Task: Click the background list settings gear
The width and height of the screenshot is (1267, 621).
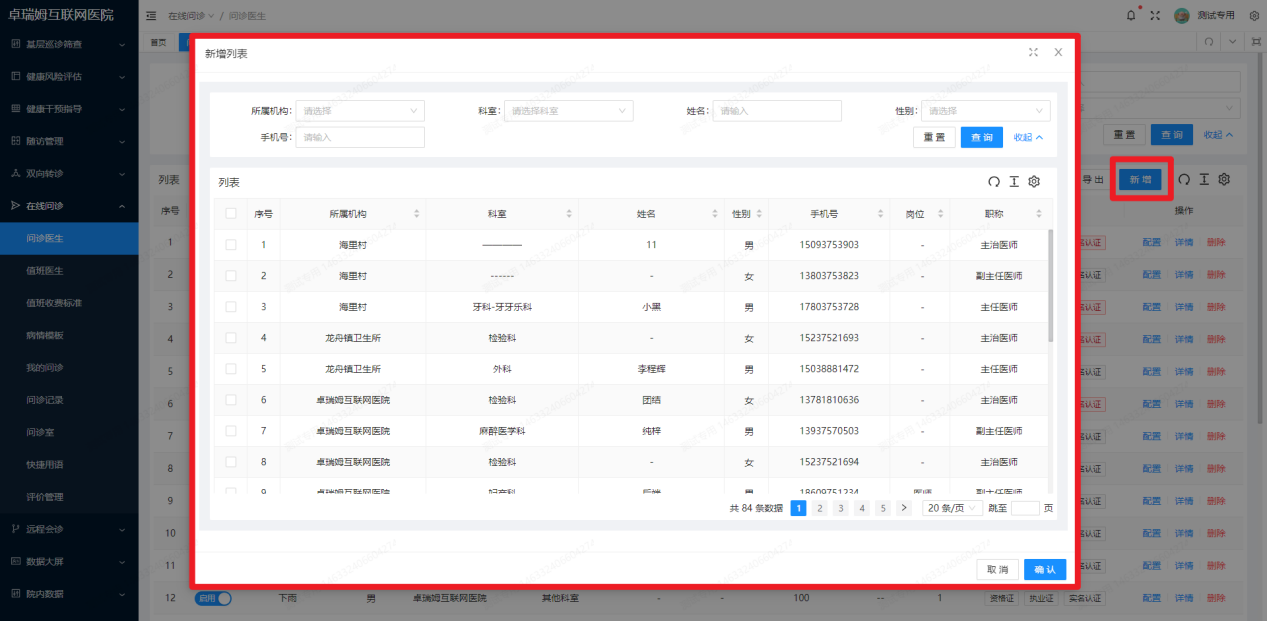Action: tap(1224, 179)
